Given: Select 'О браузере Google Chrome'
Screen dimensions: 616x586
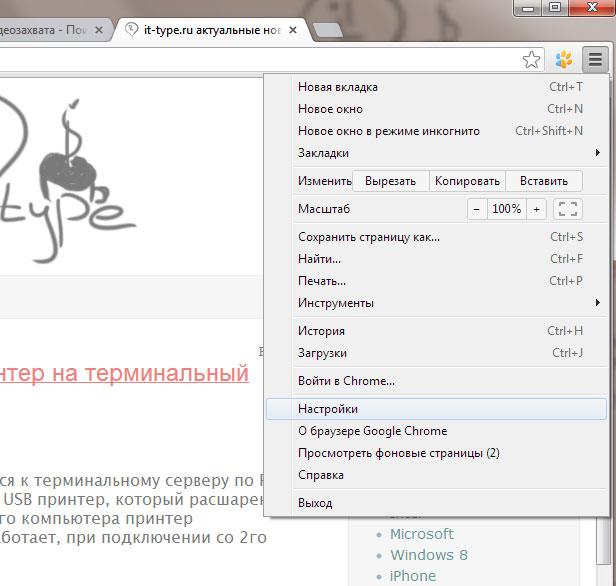Looking at the screenshot, I should point(436,431).
